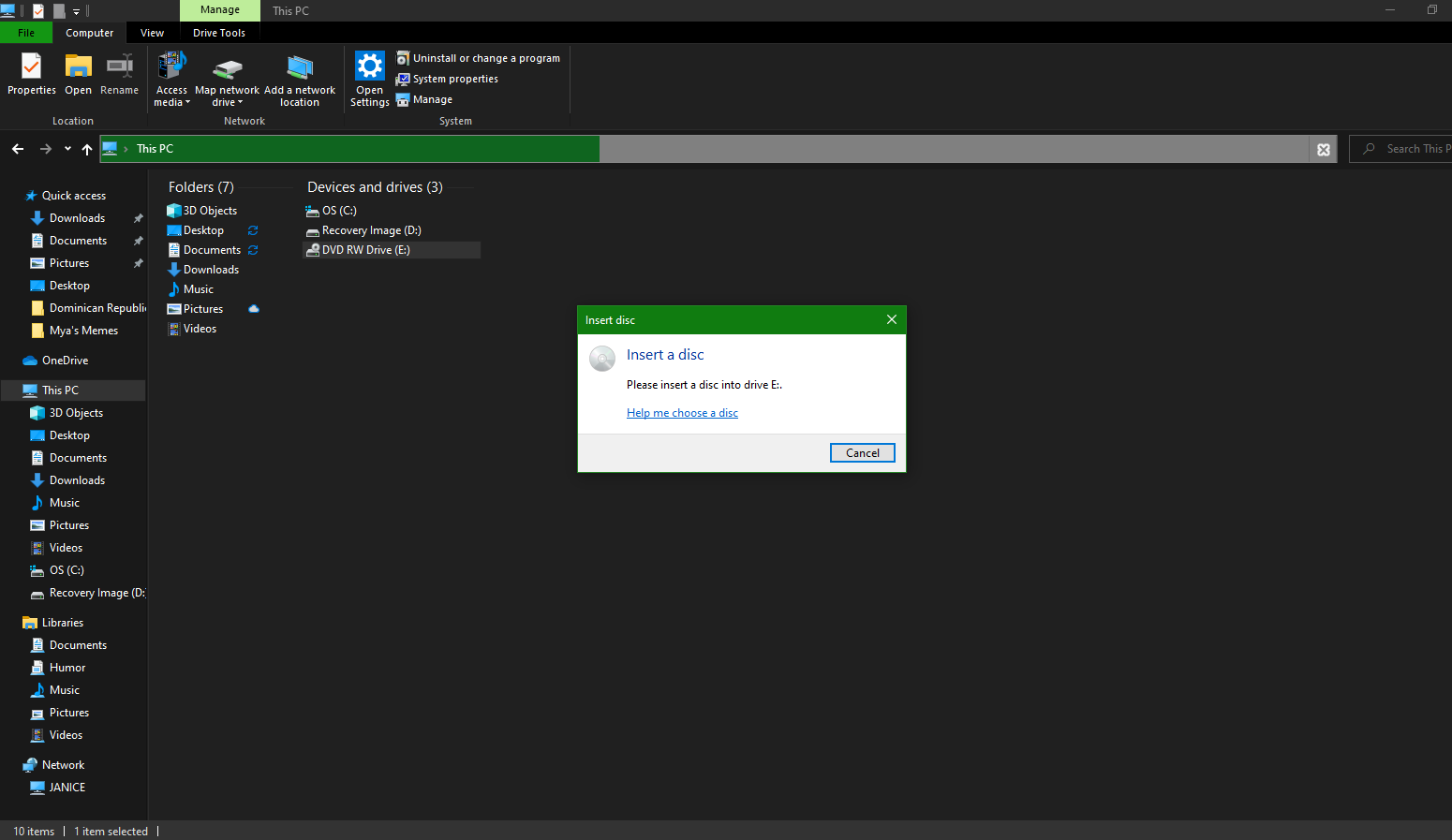The height and width of the screenshot is (840, 1452).
Task: Switch to the View ribbon tab
Action: click(152, 33)
